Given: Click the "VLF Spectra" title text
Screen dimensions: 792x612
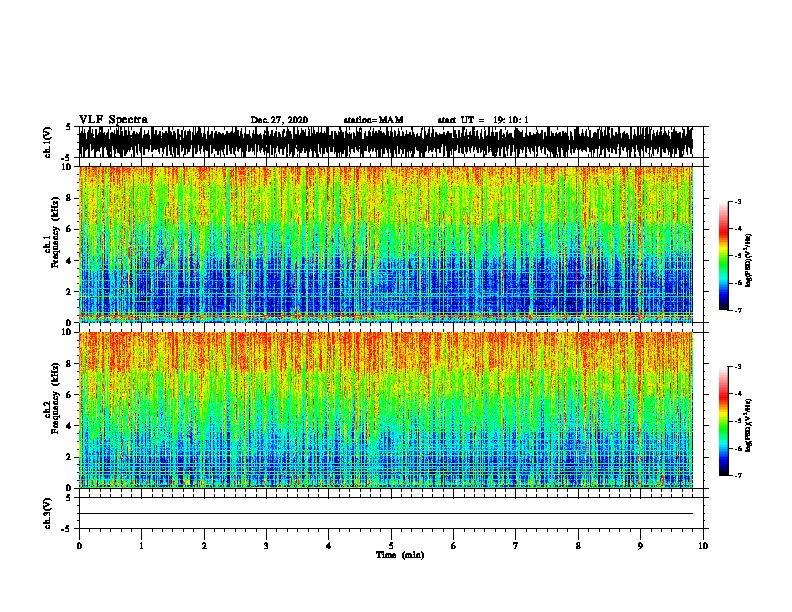Looking at the screenshot, I should click(113, 120).
